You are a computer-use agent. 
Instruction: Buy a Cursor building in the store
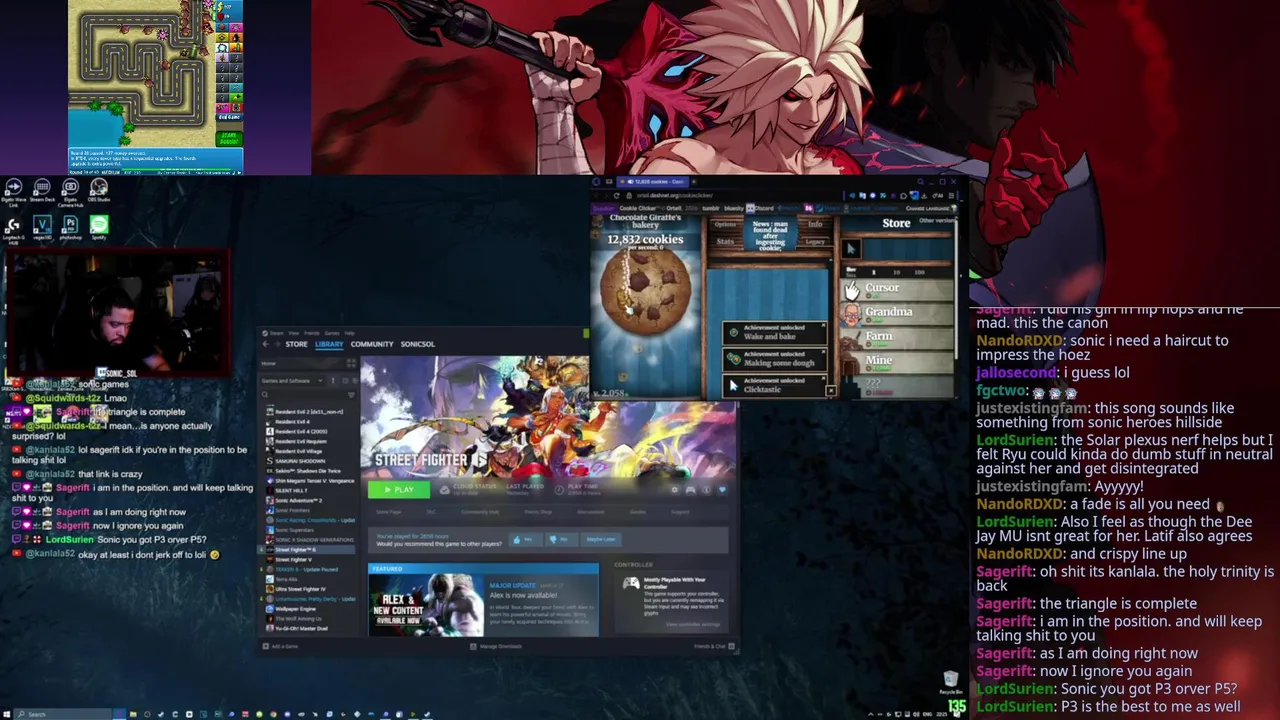896,288
